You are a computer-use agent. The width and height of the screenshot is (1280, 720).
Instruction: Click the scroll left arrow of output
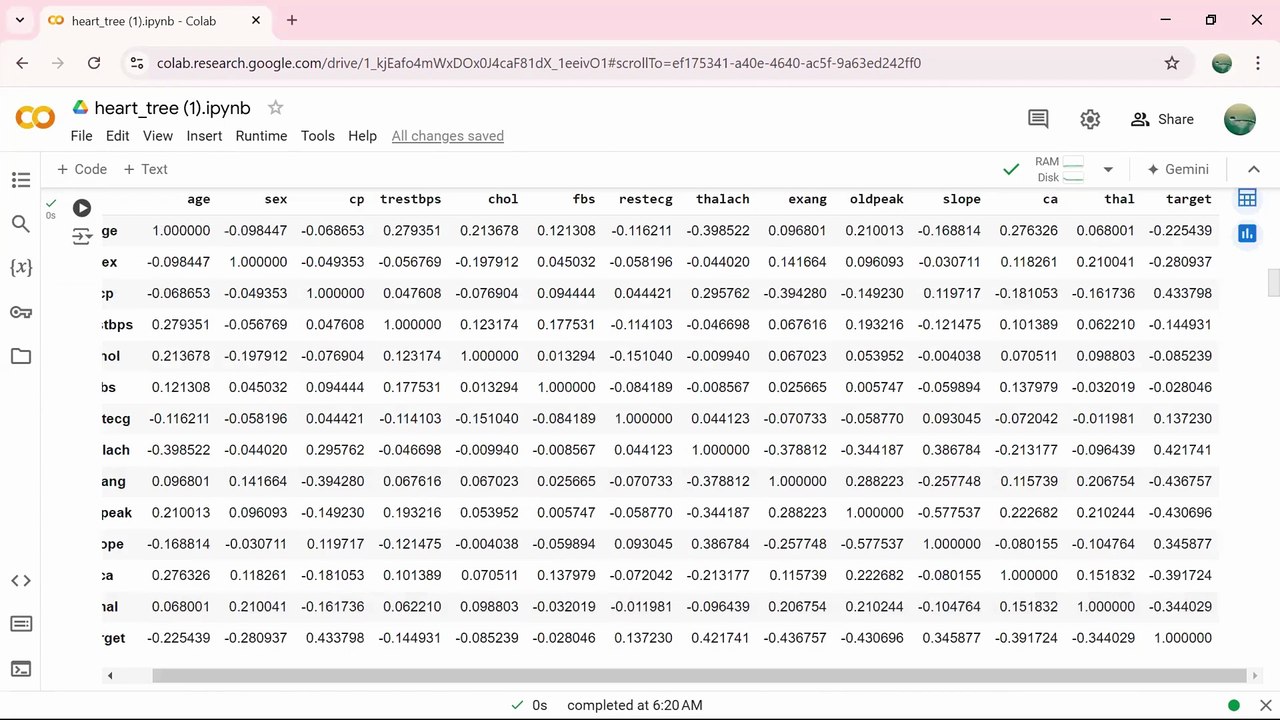coord(109,676)
